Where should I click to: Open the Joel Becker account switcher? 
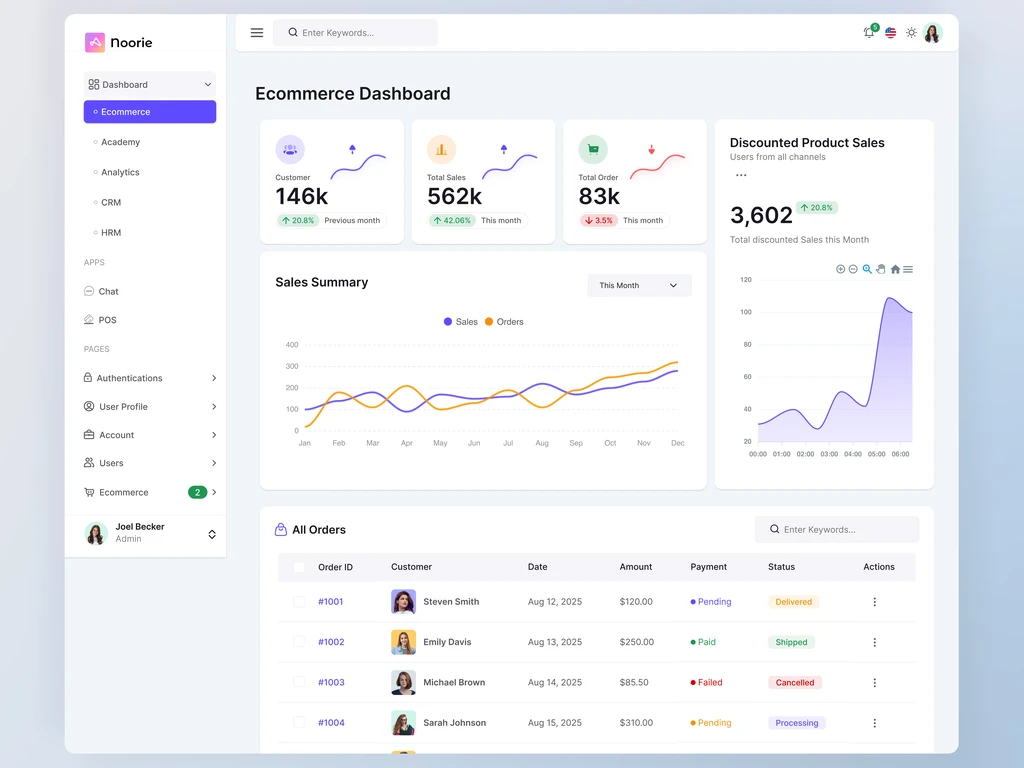(x=212, y=534)
